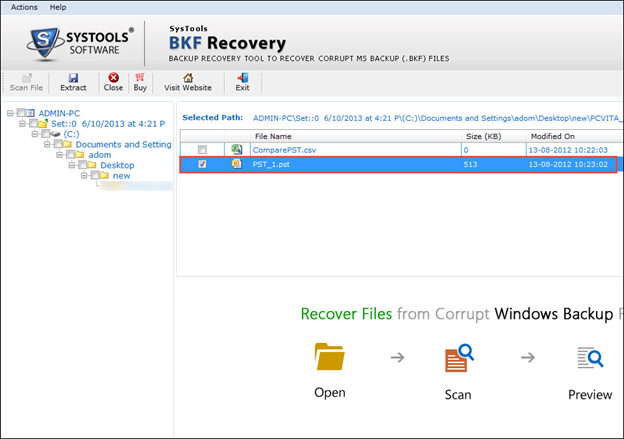Click the ADMIN-PC computer icon
The image size is (624, 439).
point(31,113)
